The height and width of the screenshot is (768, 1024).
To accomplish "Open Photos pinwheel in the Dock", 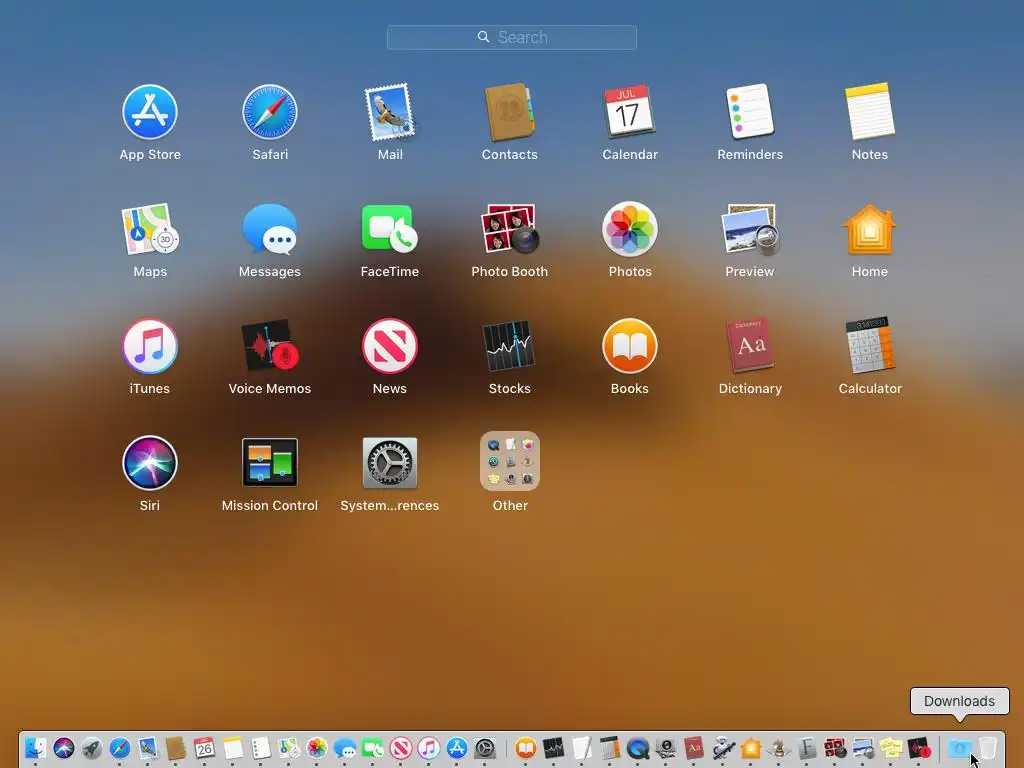I will pyautogui.click(x=317, y=748).
